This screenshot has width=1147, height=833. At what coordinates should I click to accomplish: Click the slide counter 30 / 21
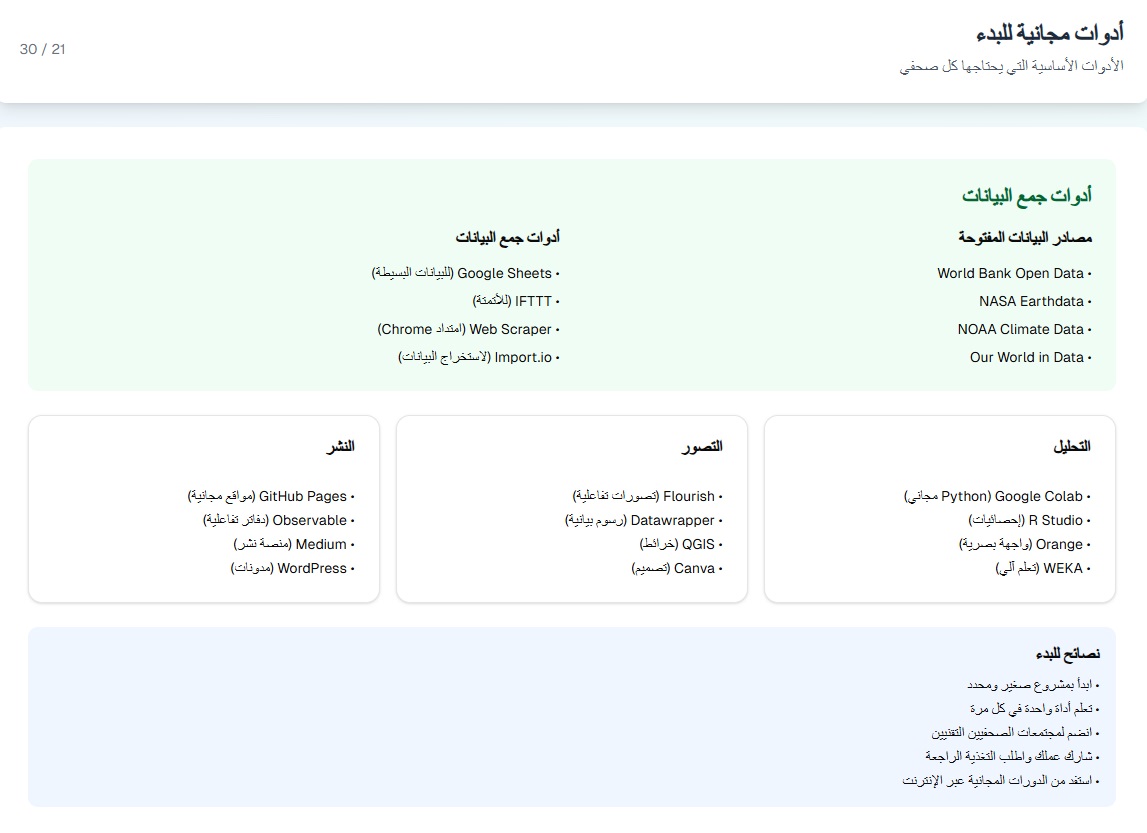42,49
